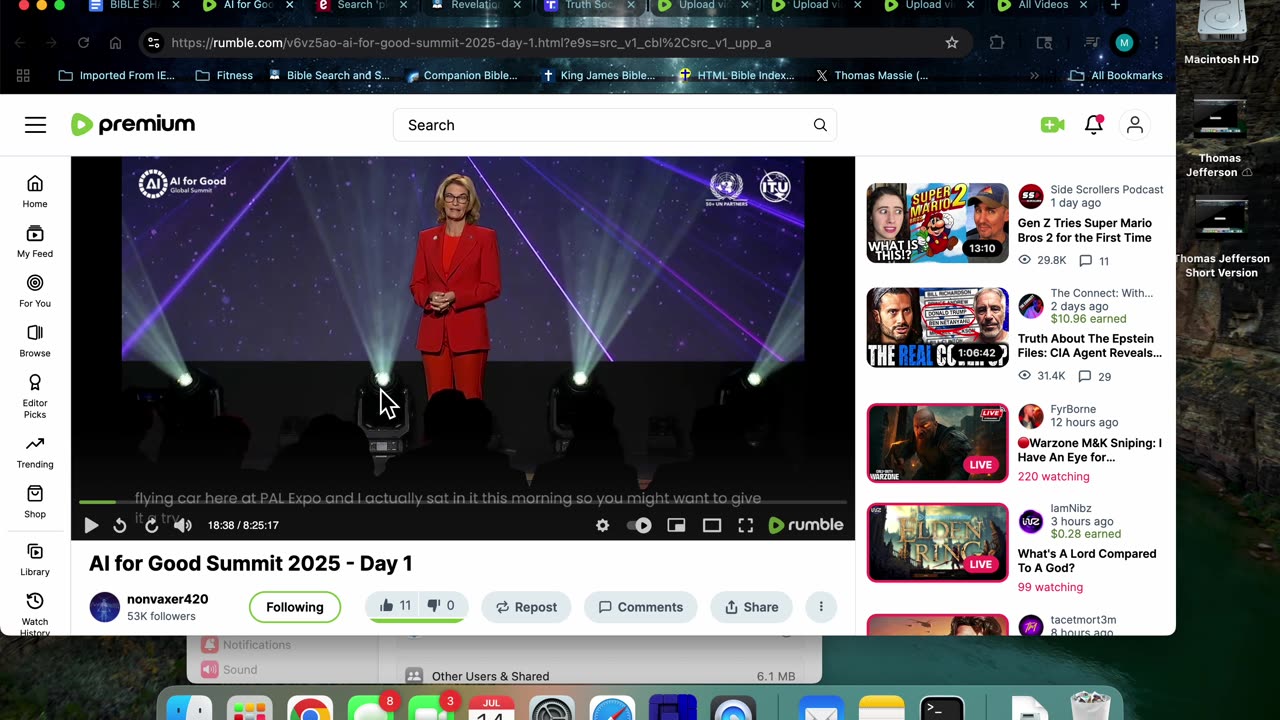
Task: Open the notifications bell
Action: pos(1093,125)
